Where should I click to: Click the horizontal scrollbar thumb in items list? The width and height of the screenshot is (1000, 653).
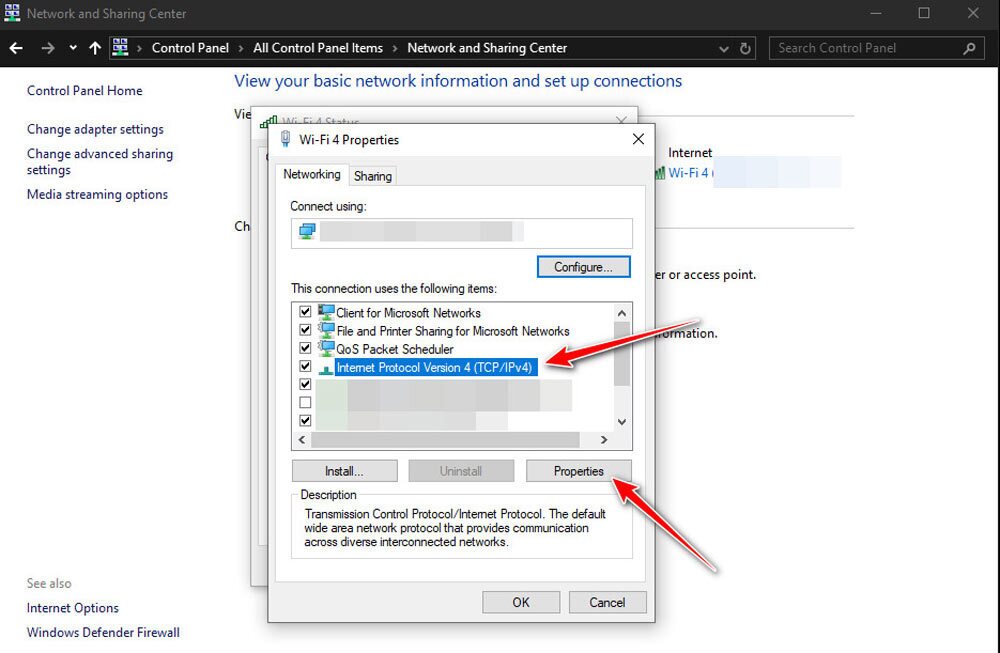(x=445, y=439)
